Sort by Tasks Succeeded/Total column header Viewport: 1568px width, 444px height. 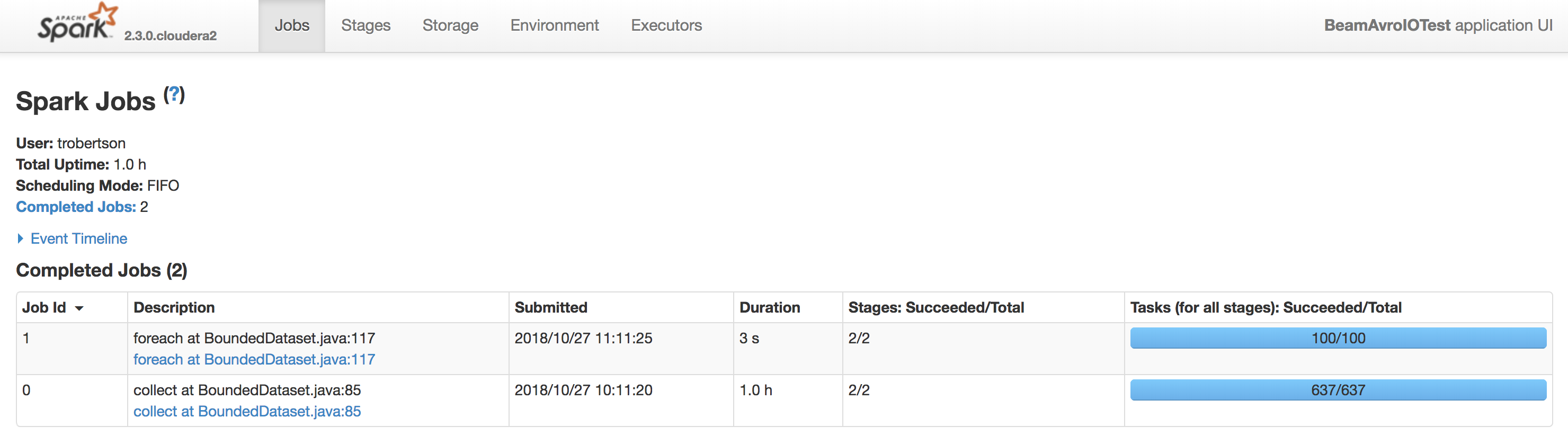[x=1265, y=308]
